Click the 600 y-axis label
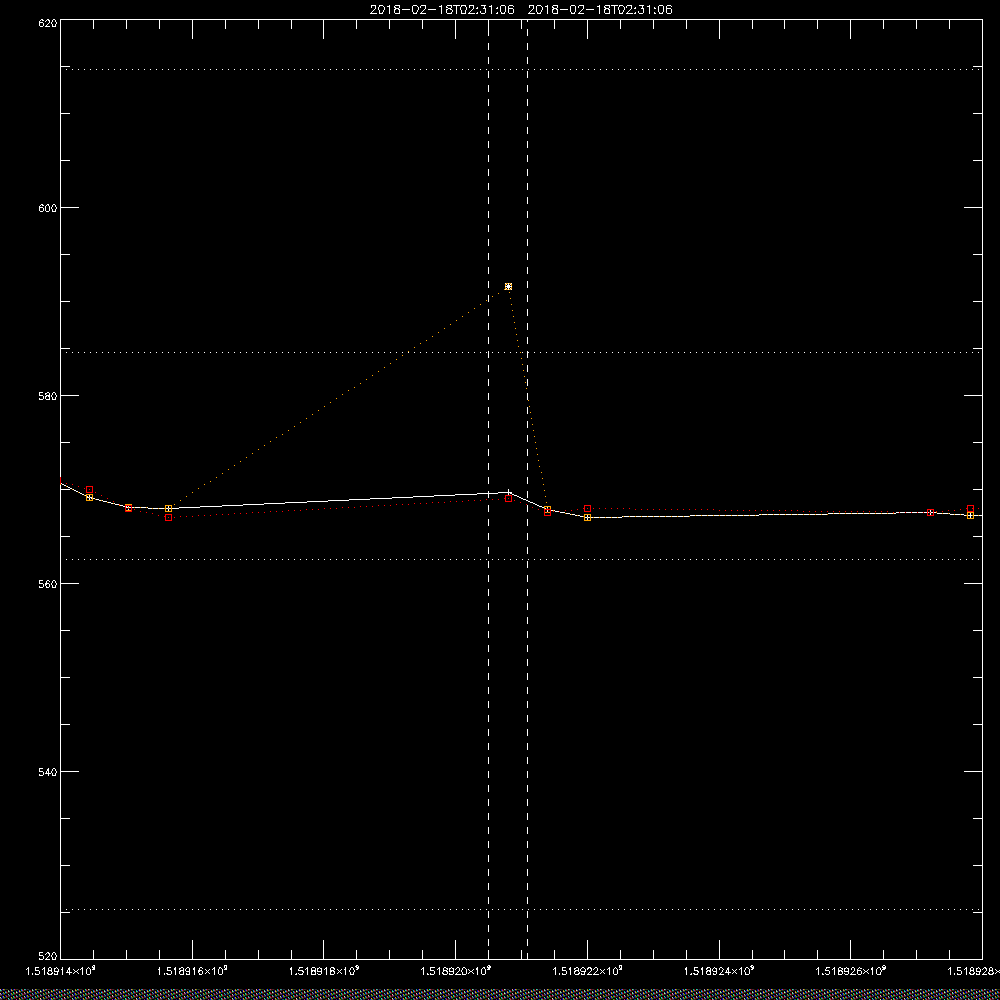Screen dimensions: 1000x1000 tap(48, 208)
